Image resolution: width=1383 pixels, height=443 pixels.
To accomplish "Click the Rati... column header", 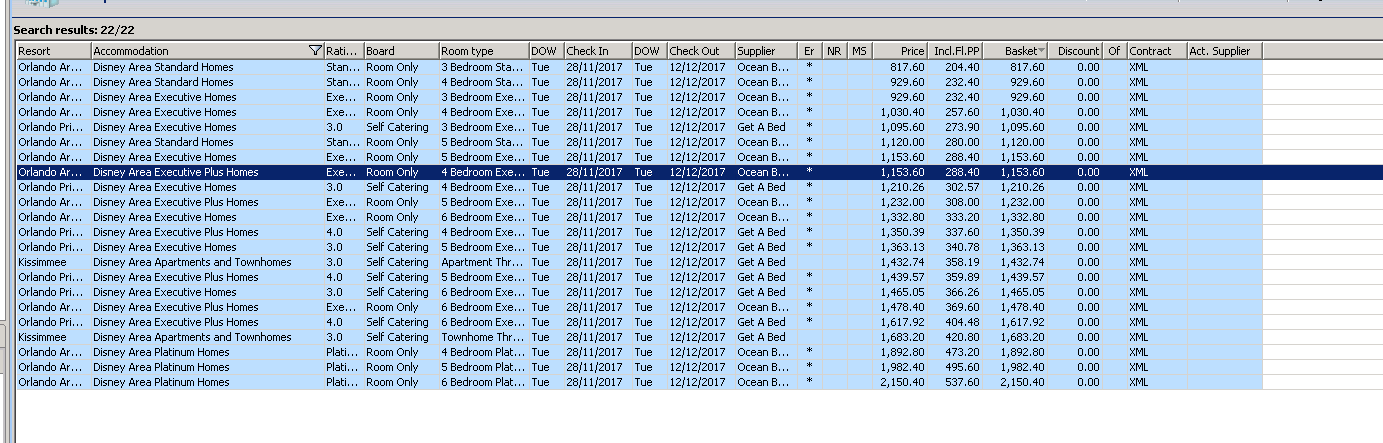I will point(343,51).
